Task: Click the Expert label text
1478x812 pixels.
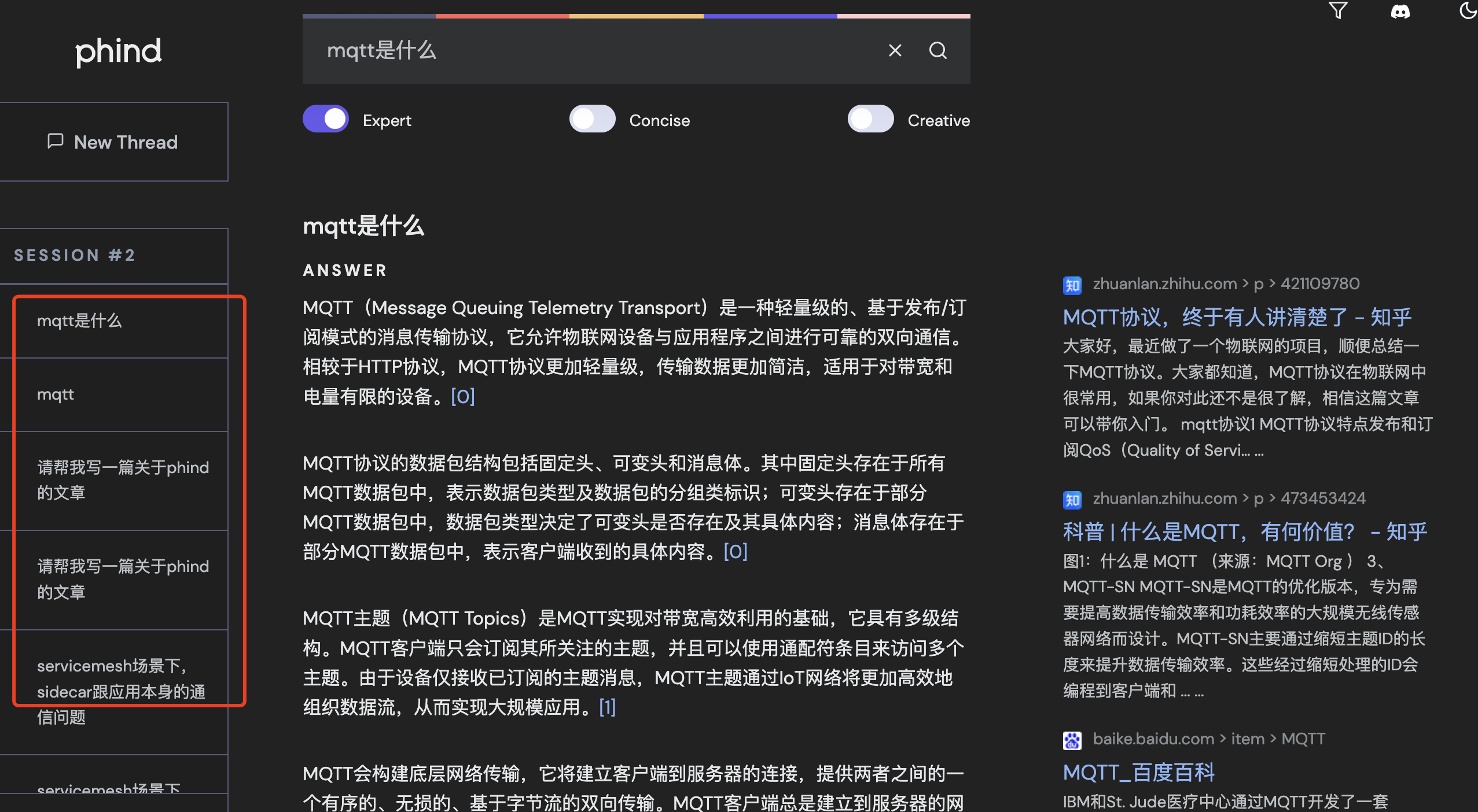Action: click(x=387, y=120)
